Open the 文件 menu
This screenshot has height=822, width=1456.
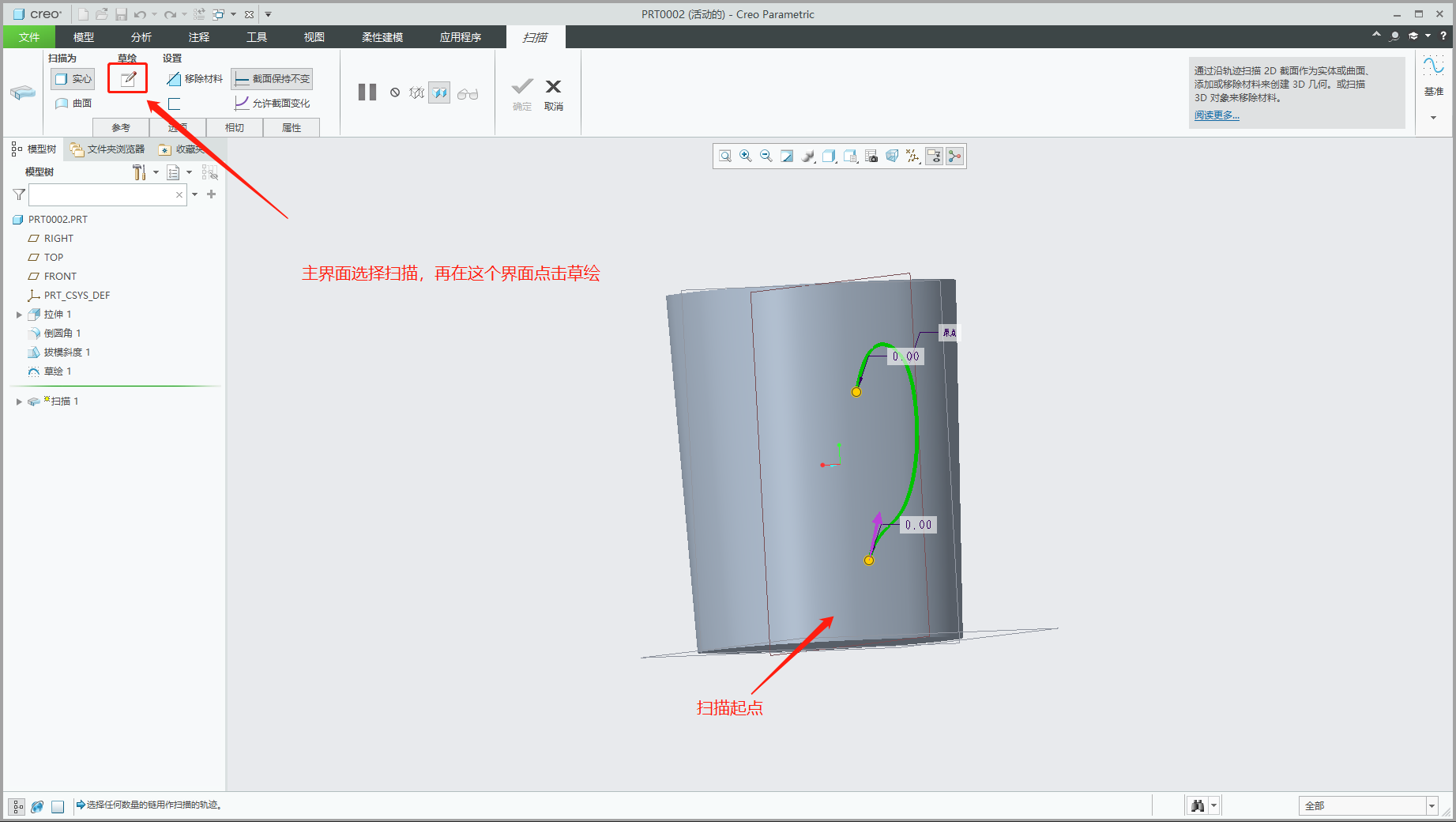coord(29,37)
